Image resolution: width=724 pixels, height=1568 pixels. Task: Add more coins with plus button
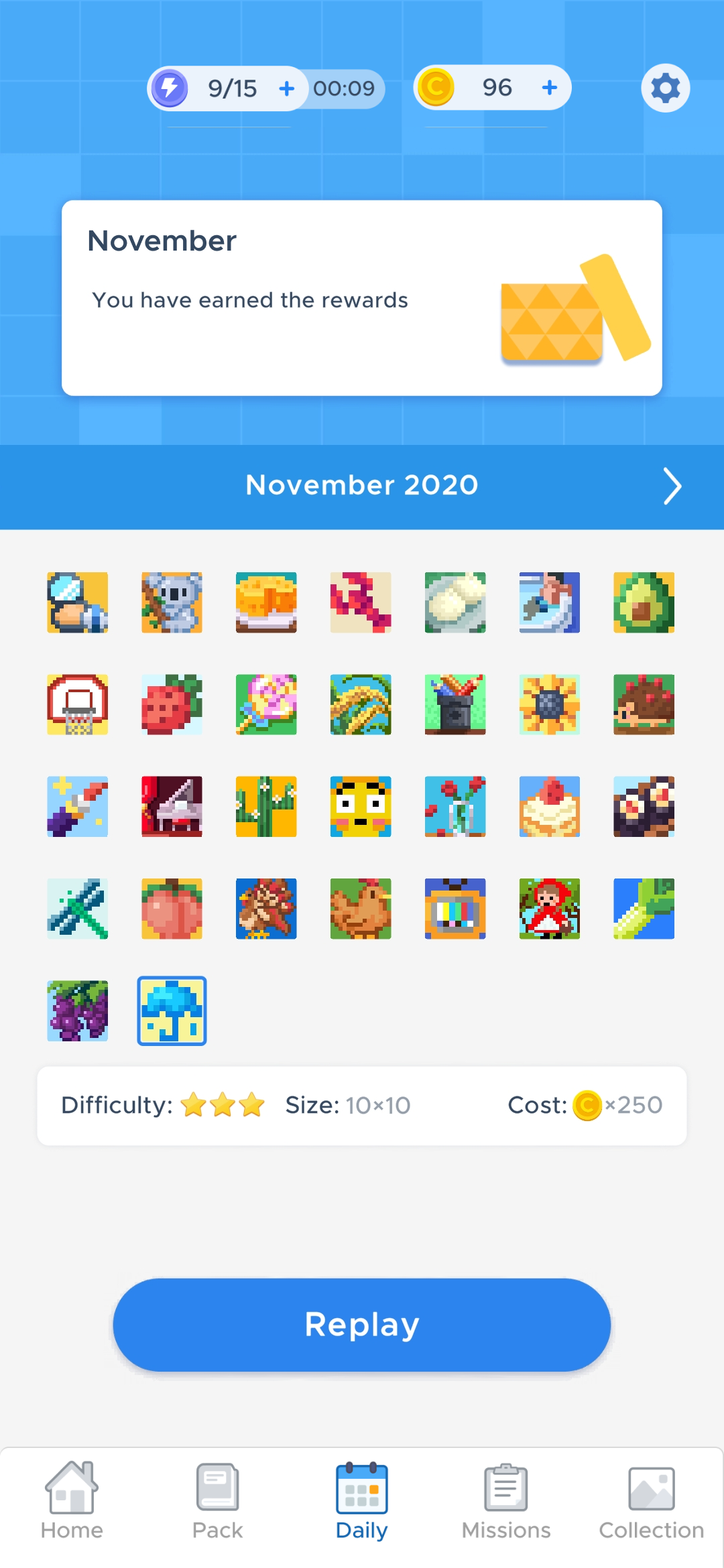[550, 87]
